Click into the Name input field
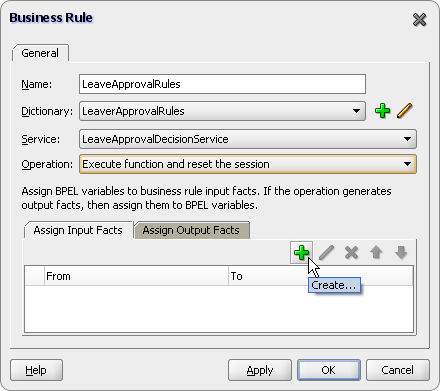The image size is (440, 391). pos(222,84)
